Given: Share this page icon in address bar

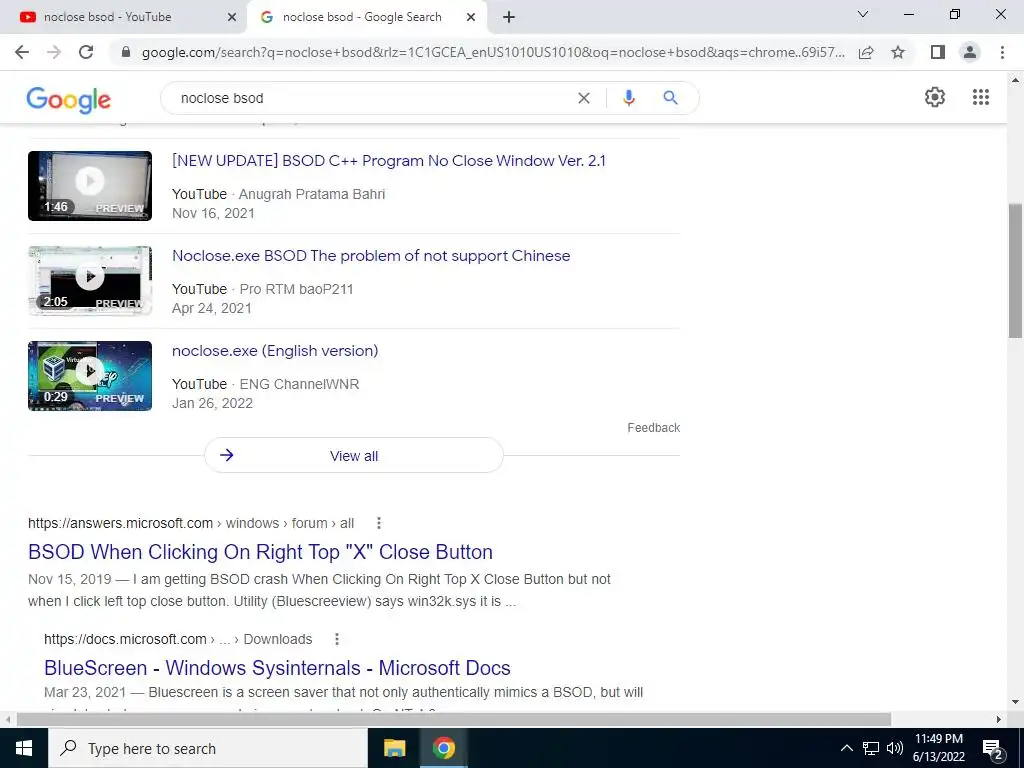Looking at the screenshot, I should pos(866,52).
